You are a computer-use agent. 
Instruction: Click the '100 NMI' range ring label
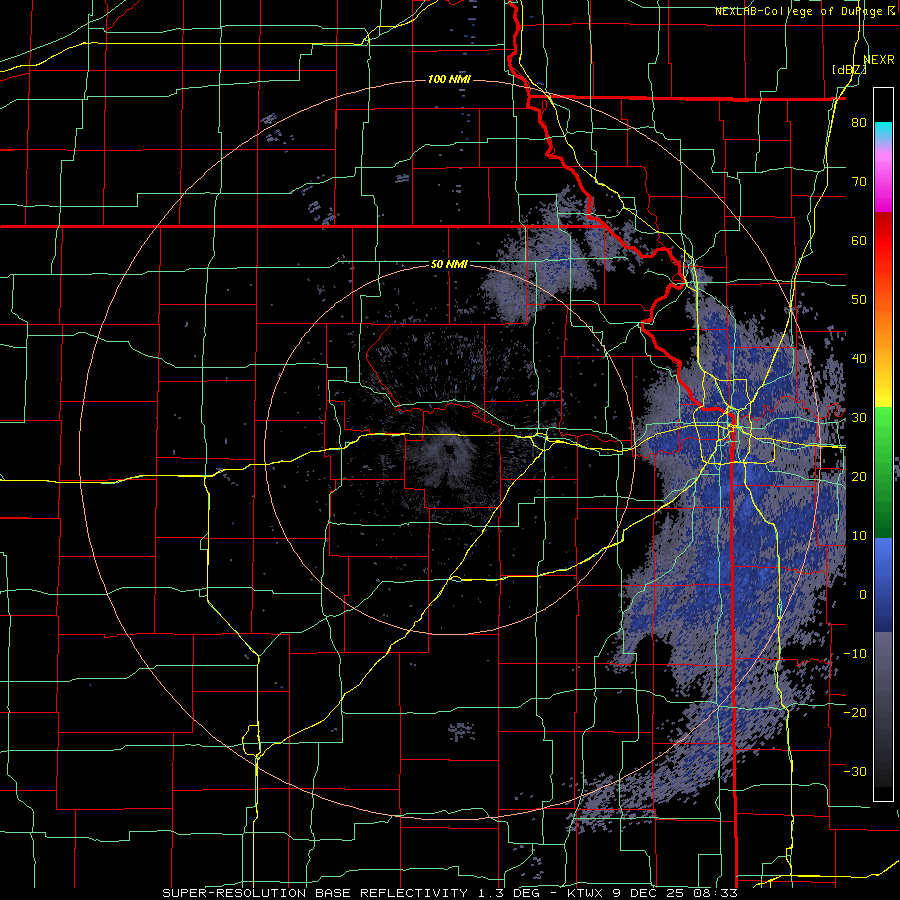point(449,79)
